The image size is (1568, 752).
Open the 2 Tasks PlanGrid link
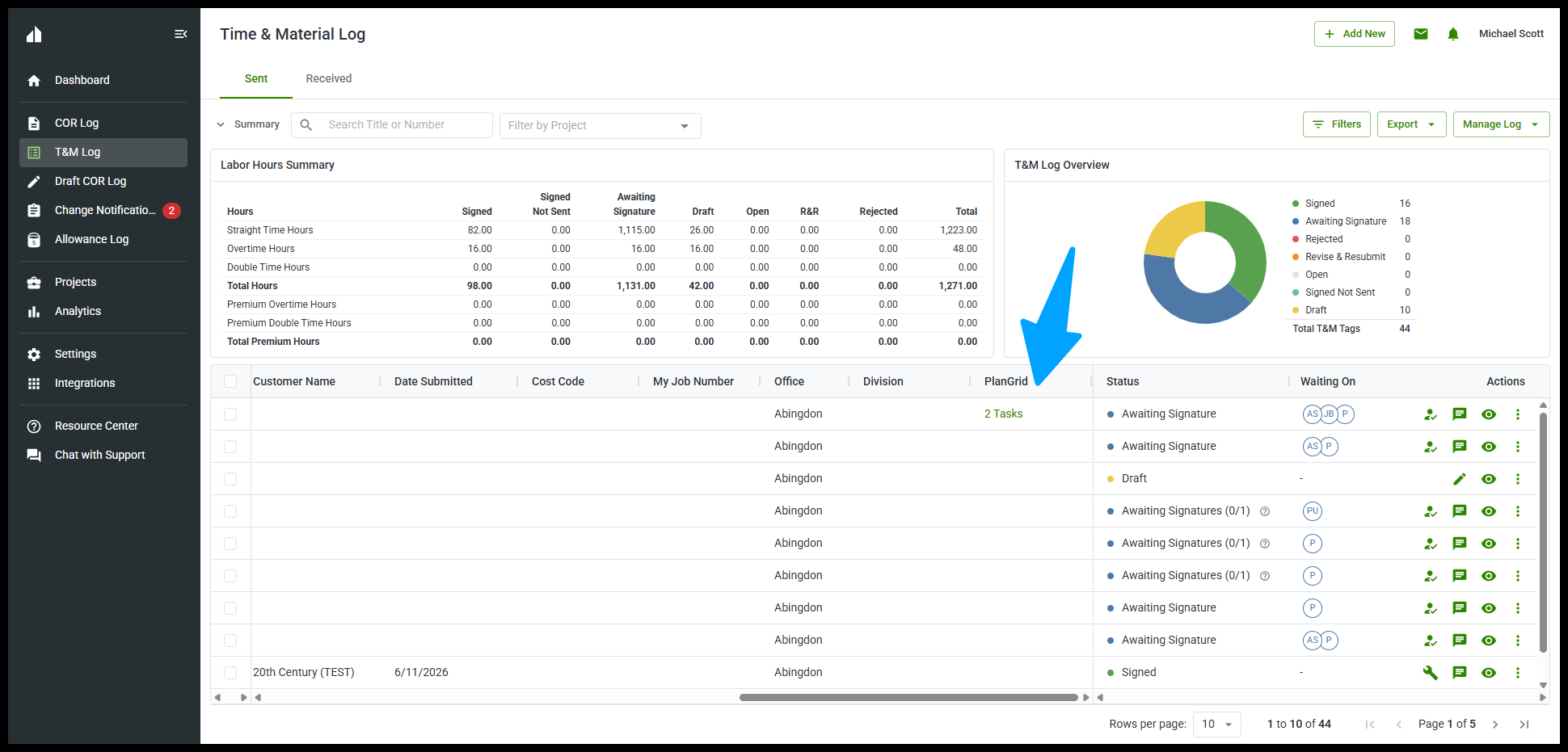point(1003,414)
